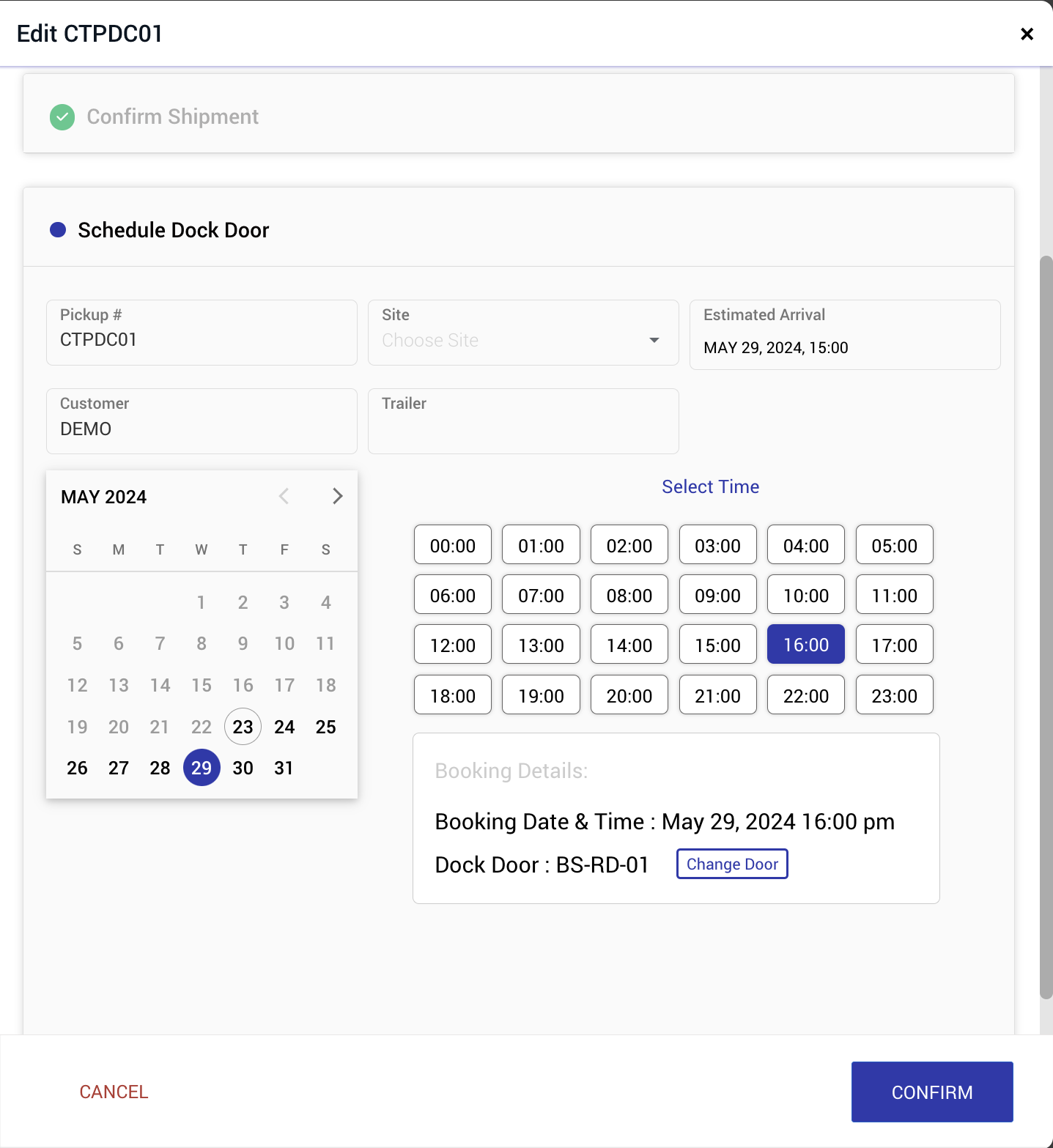Pick May 26 in the calendar
1053x1148 pixels.
tap(77, 768)
